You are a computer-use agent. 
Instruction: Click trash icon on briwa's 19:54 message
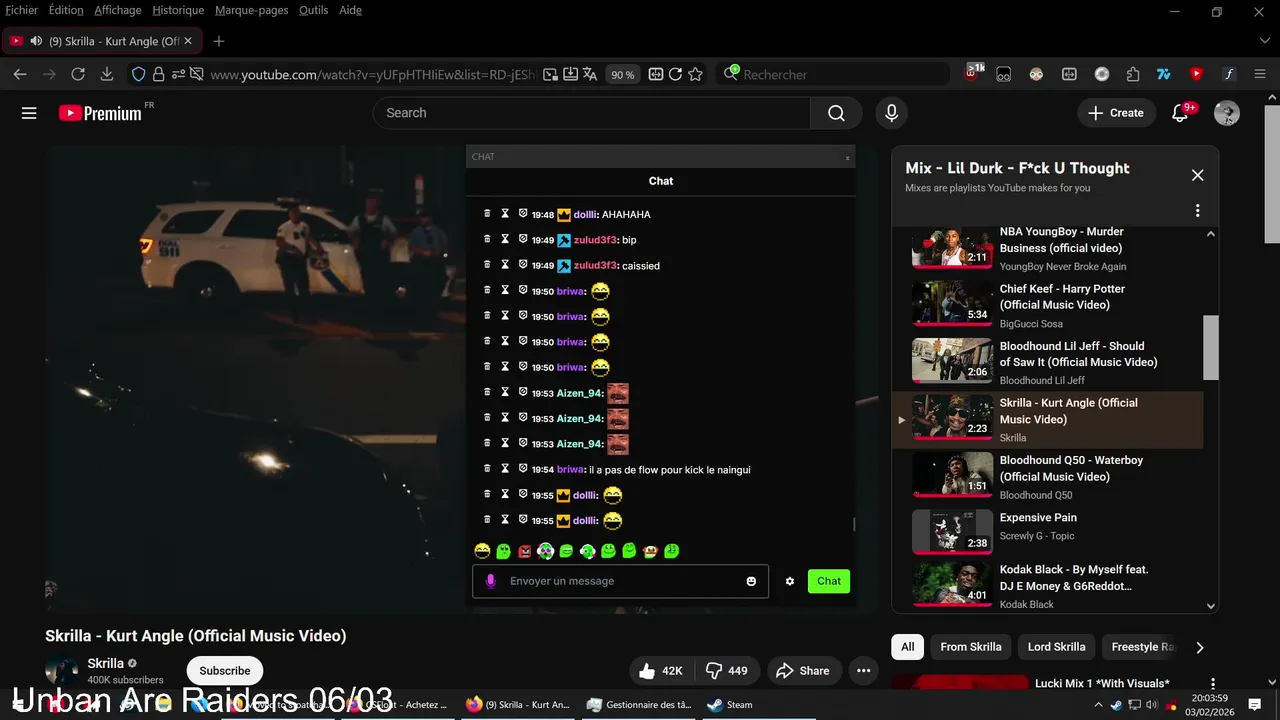point(487,469)
